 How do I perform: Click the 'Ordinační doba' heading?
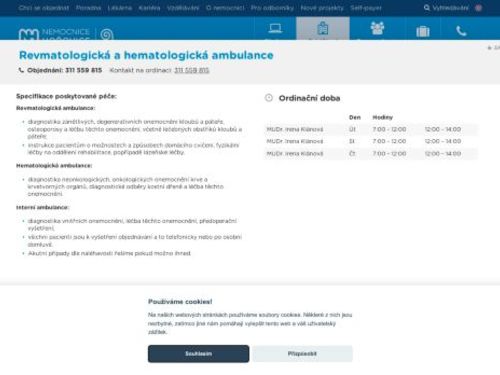(309, 98)
